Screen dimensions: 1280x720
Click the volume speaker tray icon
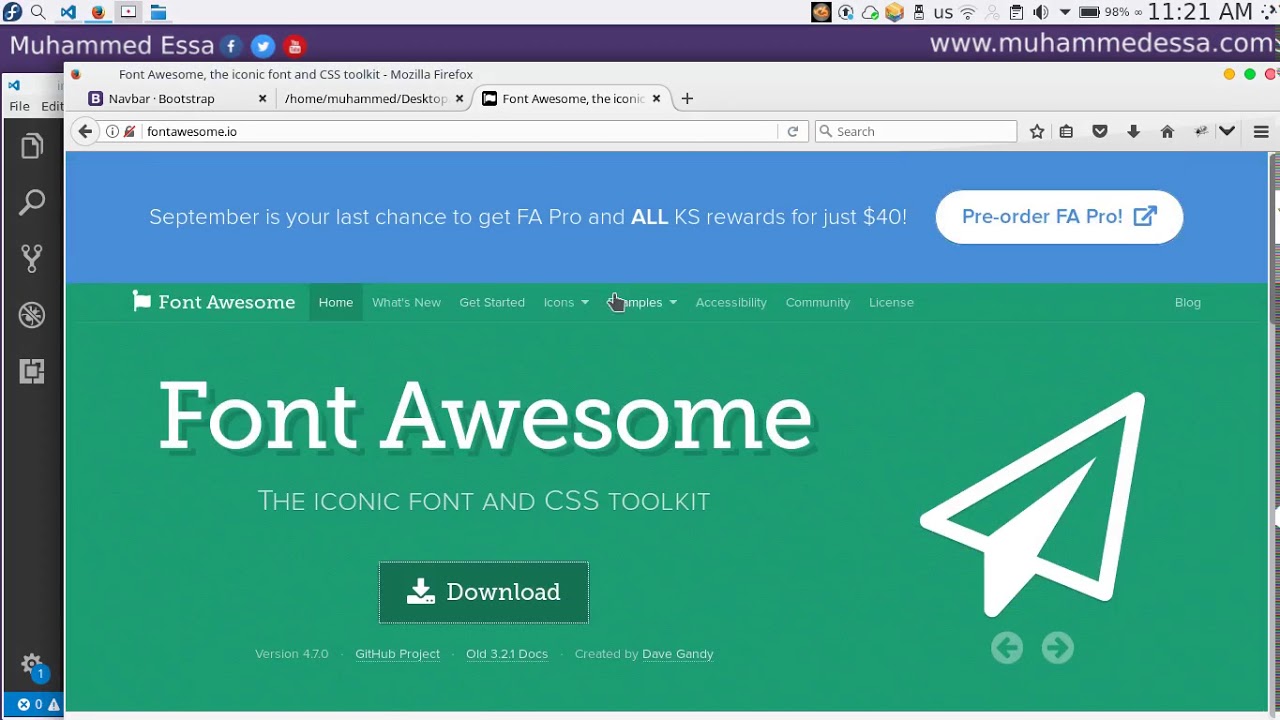coord(1040,12)
